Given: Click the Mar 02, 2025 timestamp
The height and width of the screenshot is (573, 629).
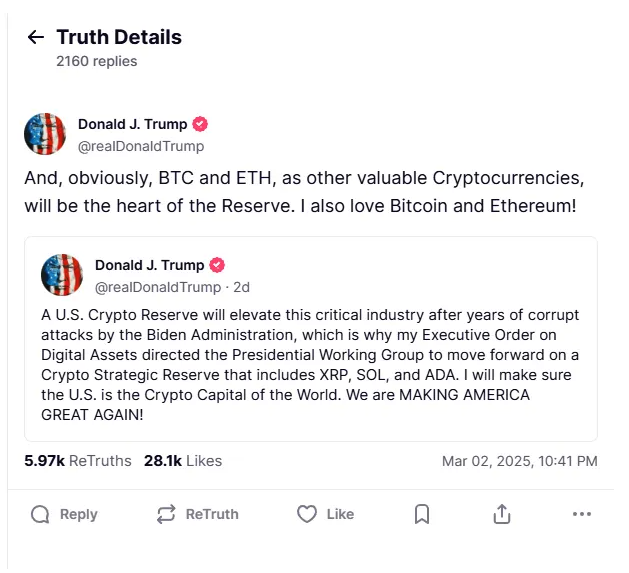Looking at the screenshot, I should [x=519, y=461].
